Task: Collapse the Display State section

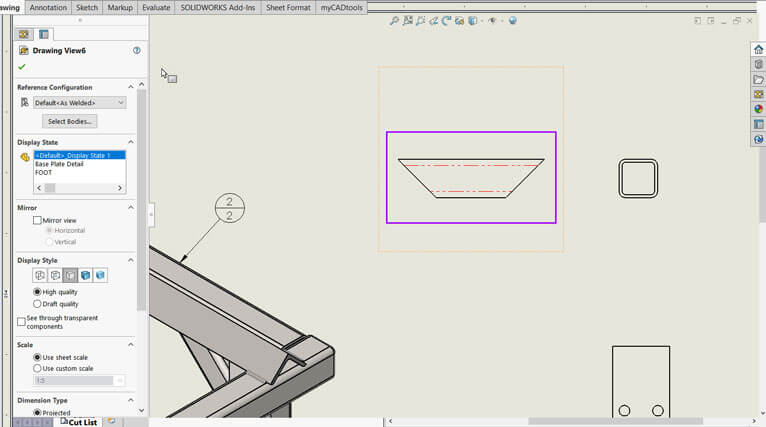Action: pyautogui.click(x=130, y=142)
